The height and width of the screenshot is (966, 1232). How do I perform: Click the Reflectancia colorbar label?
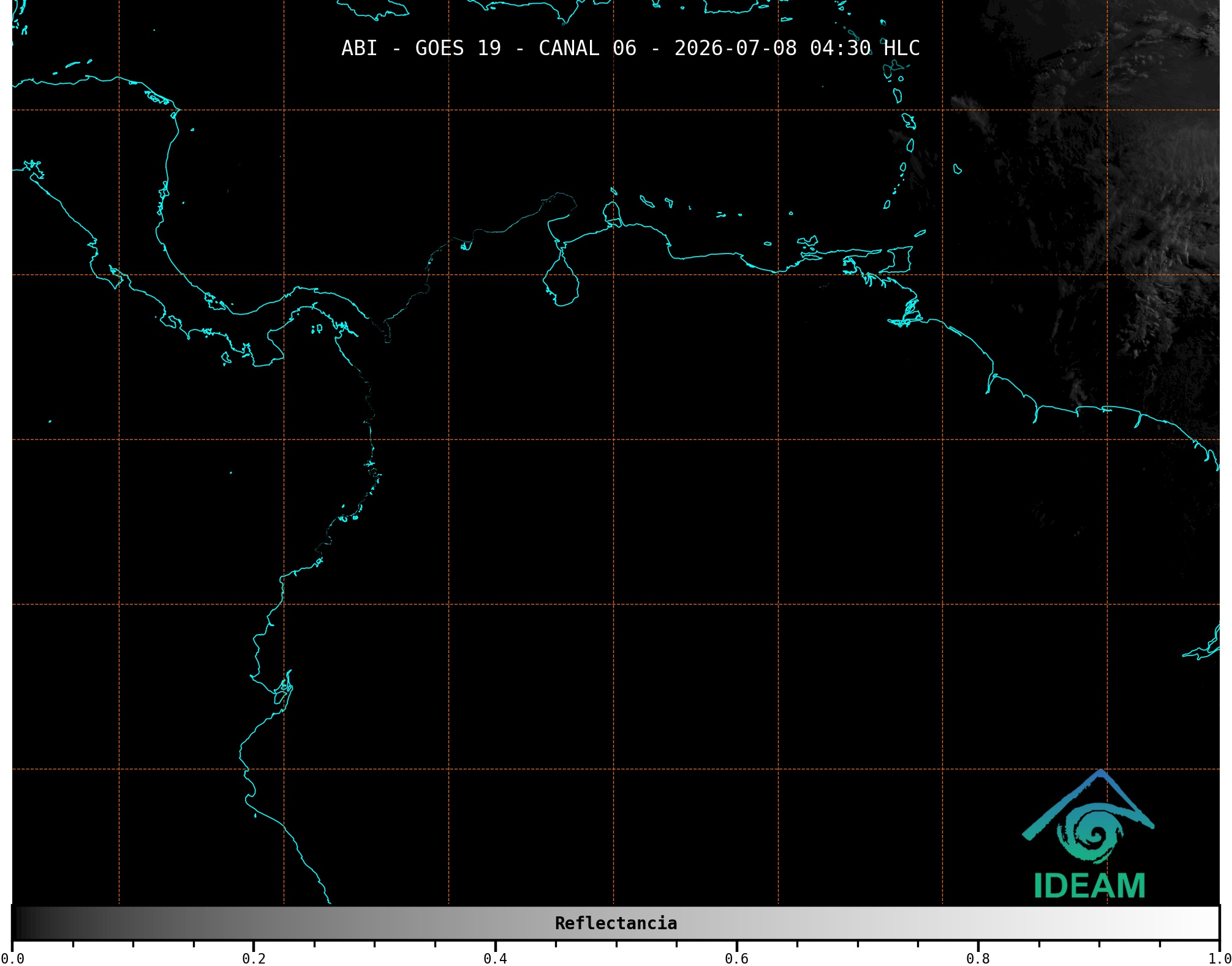[616, 923]
